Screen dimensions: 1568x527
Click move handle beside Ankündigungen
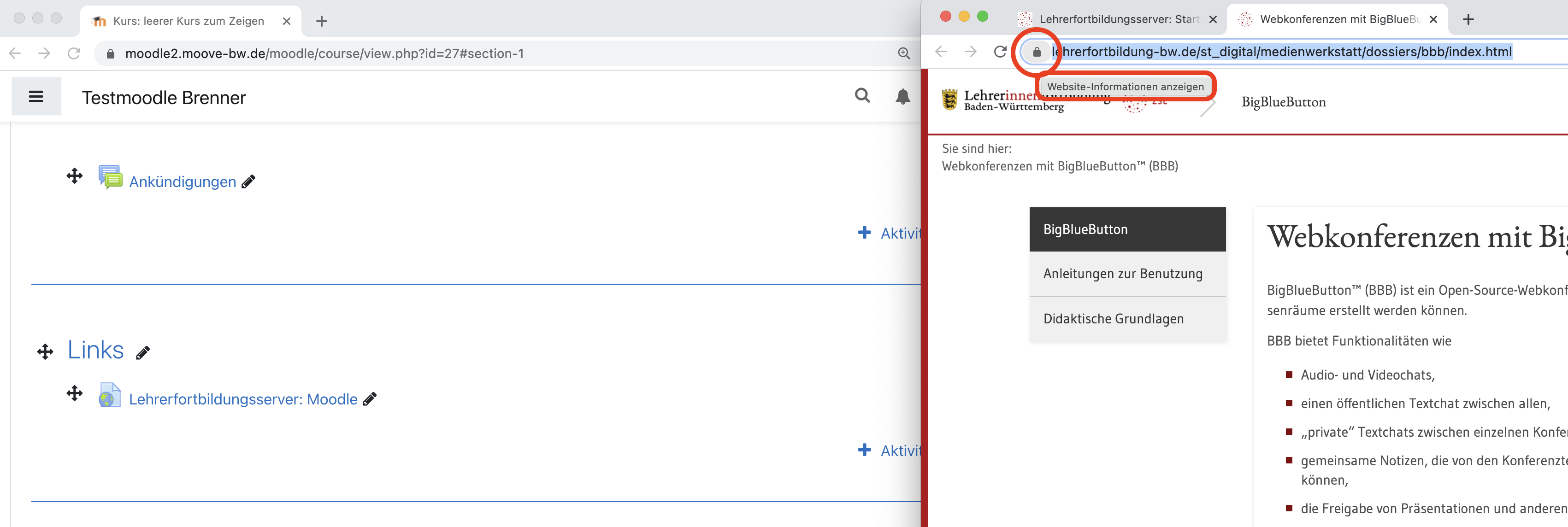coord(74,176)
